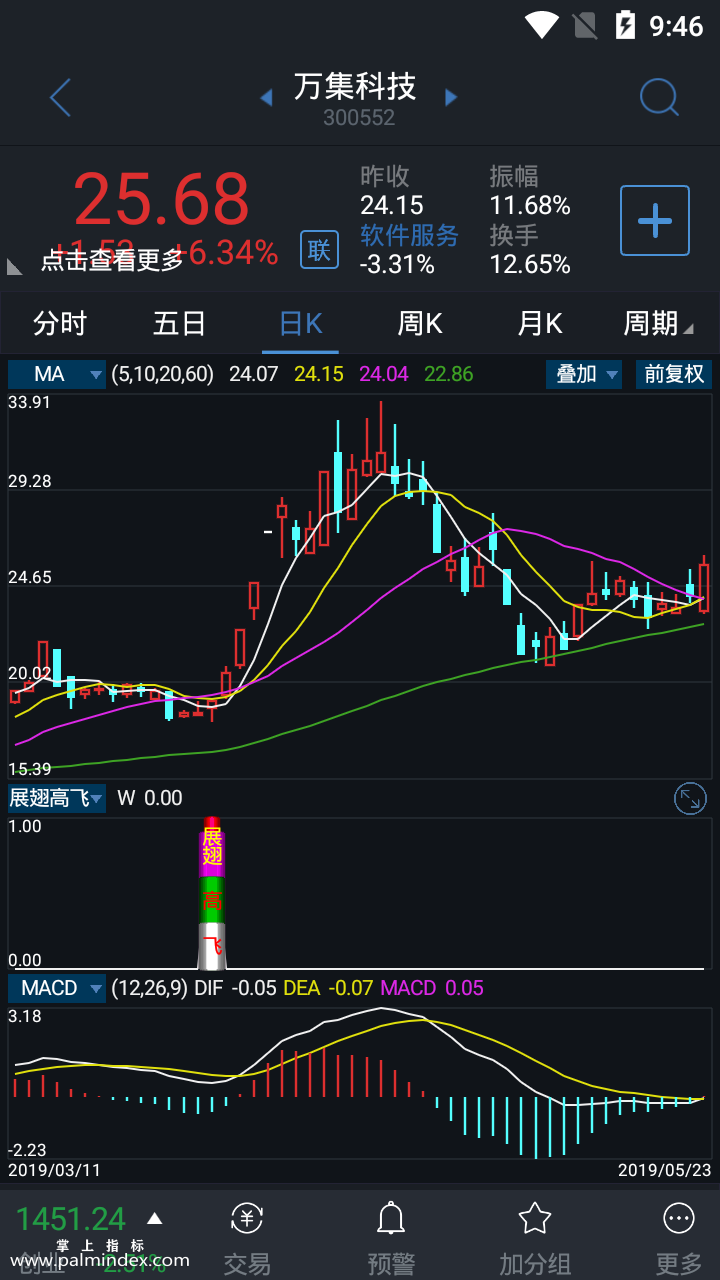
Task: Switch to the 月K tab
Action: point(540,324)
